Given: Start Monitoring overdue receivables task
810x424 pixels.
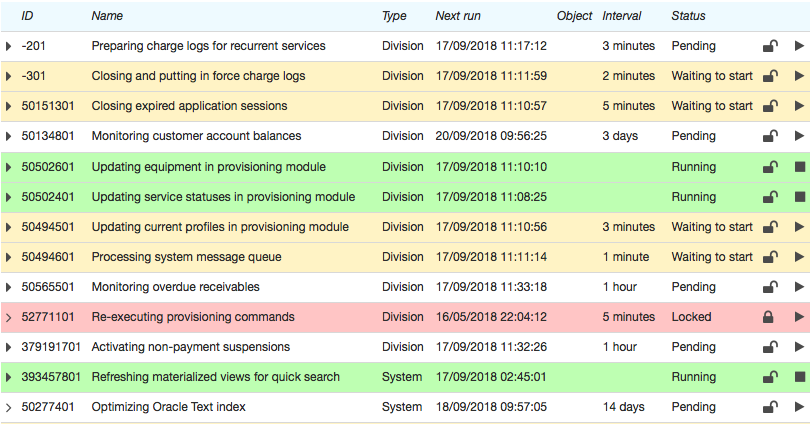Looking at the screenshot, I should [x=799, y=287].
